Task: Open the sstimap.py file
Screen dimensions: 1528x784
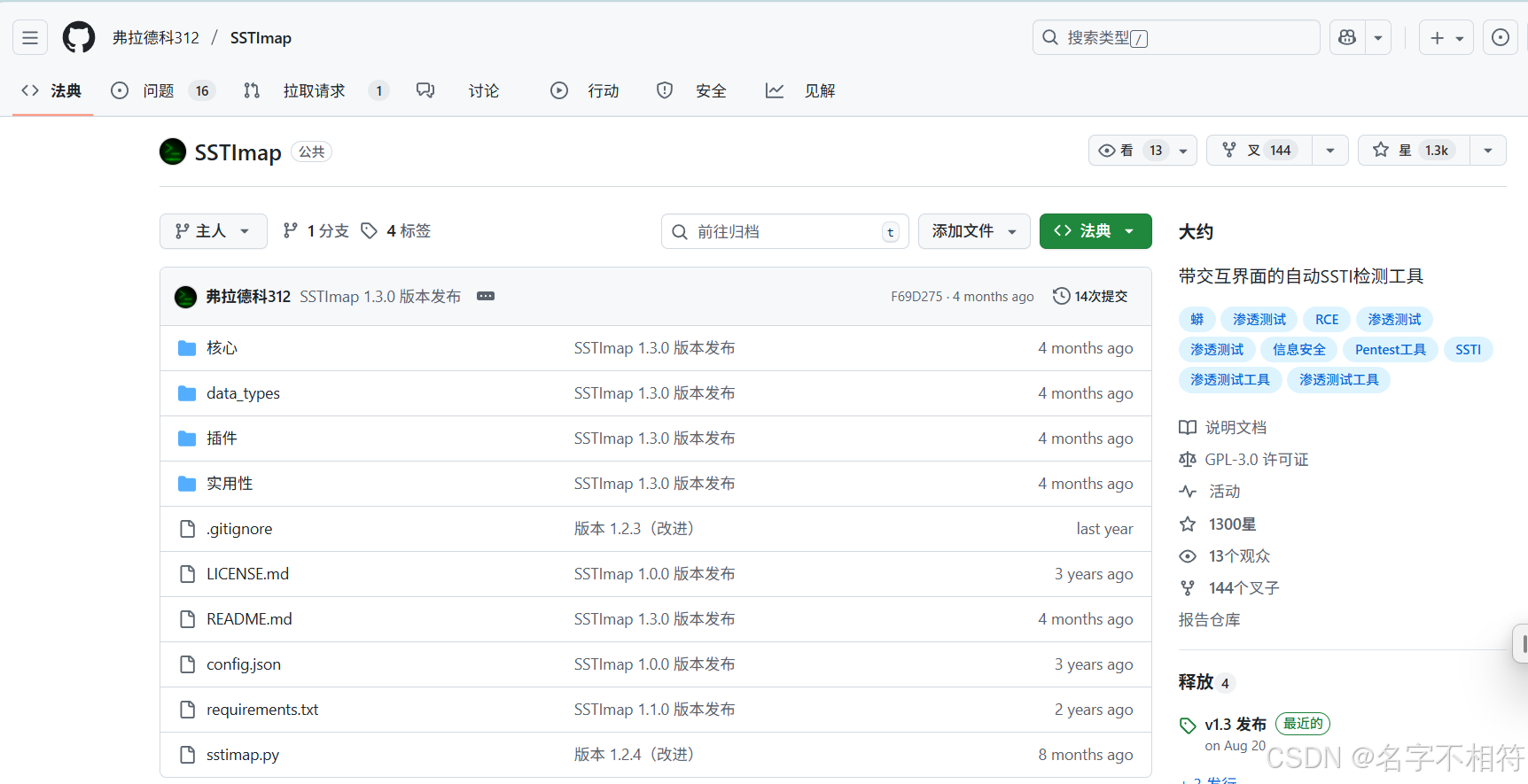Action: [243, 755]
